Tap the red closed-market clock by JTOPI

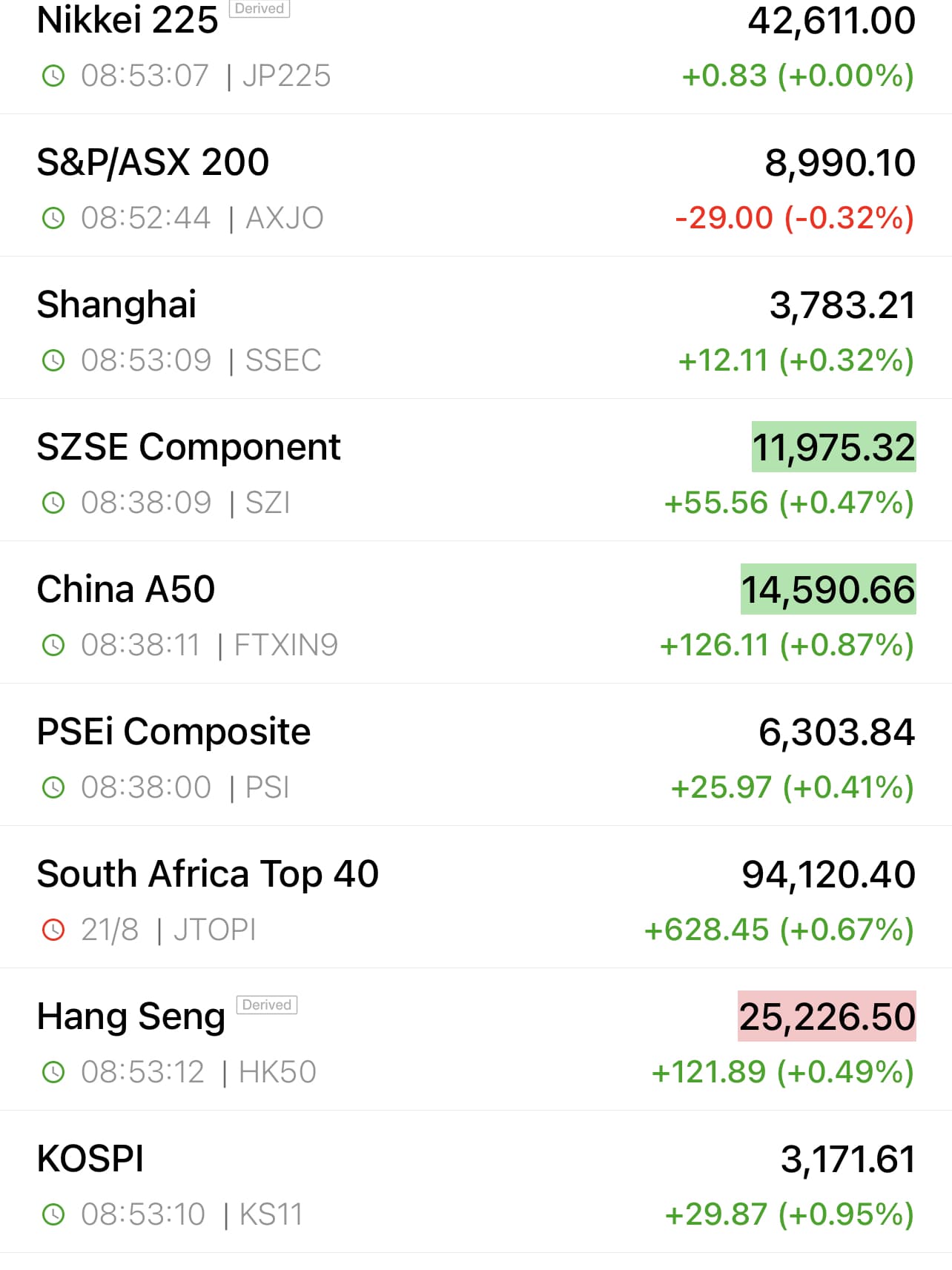pos(53,930)
